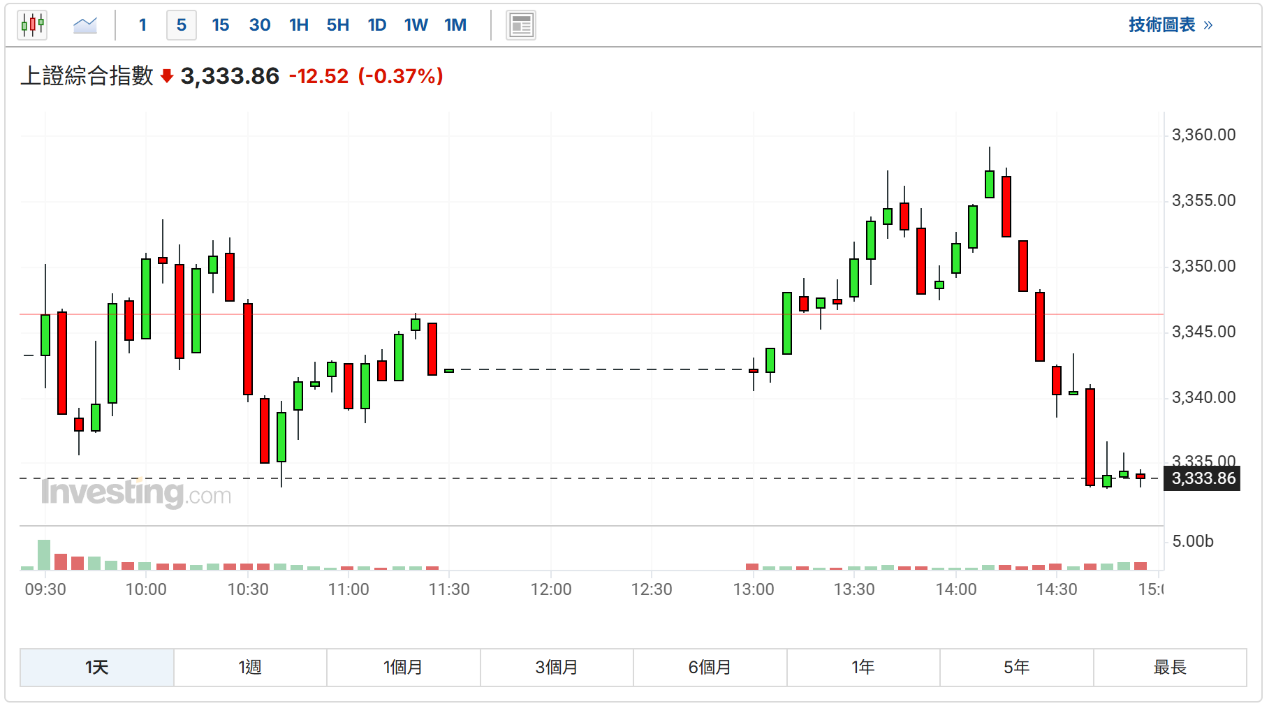This screenshot has width=1269, height=706.
Task: Click the -12.52 (-0.37%) change value
Action: tap(366, 76)
